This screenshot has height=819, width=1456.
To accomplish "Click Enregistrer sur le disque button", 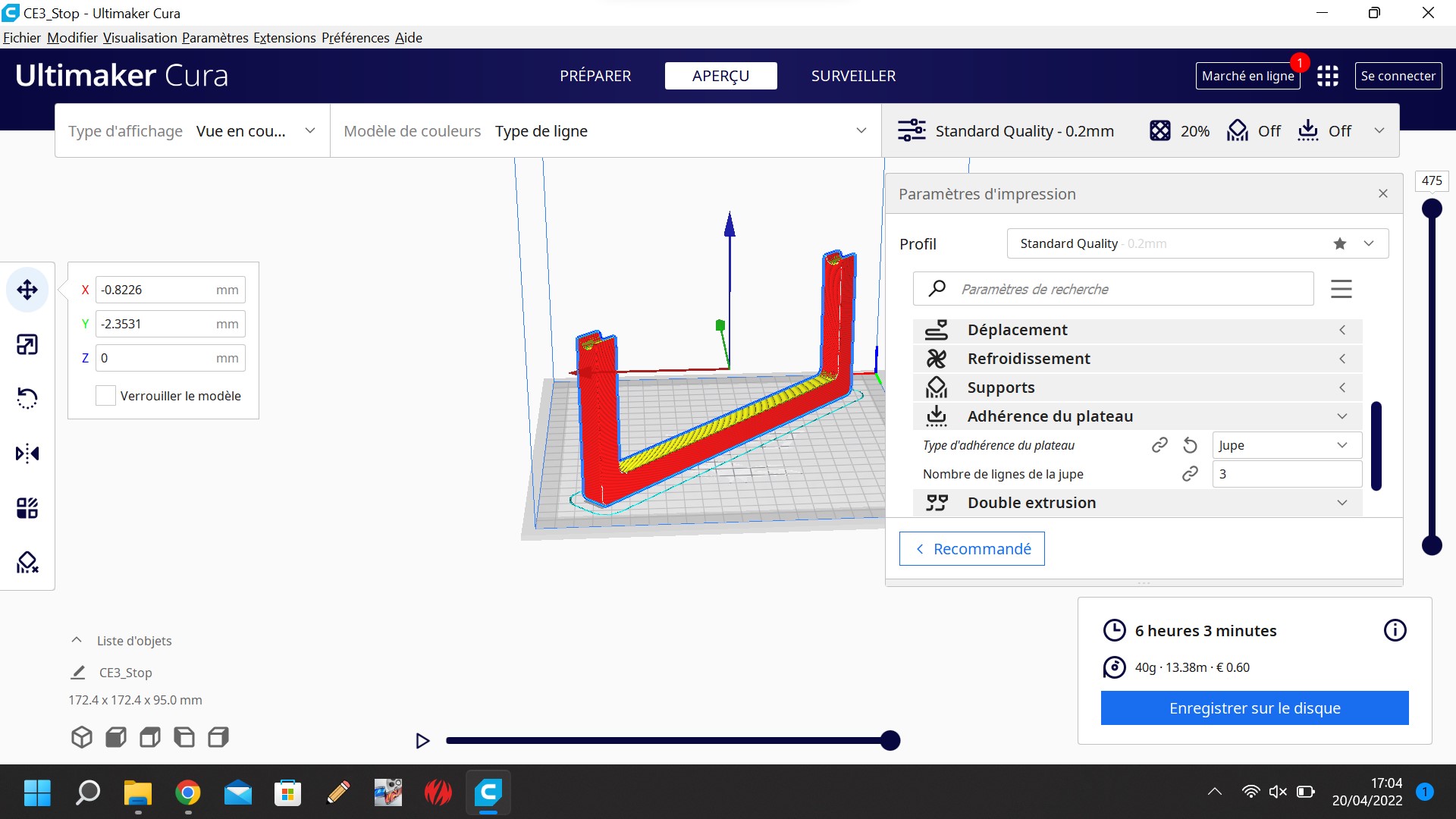I will pyautogui.click(x=1254, y=708).
